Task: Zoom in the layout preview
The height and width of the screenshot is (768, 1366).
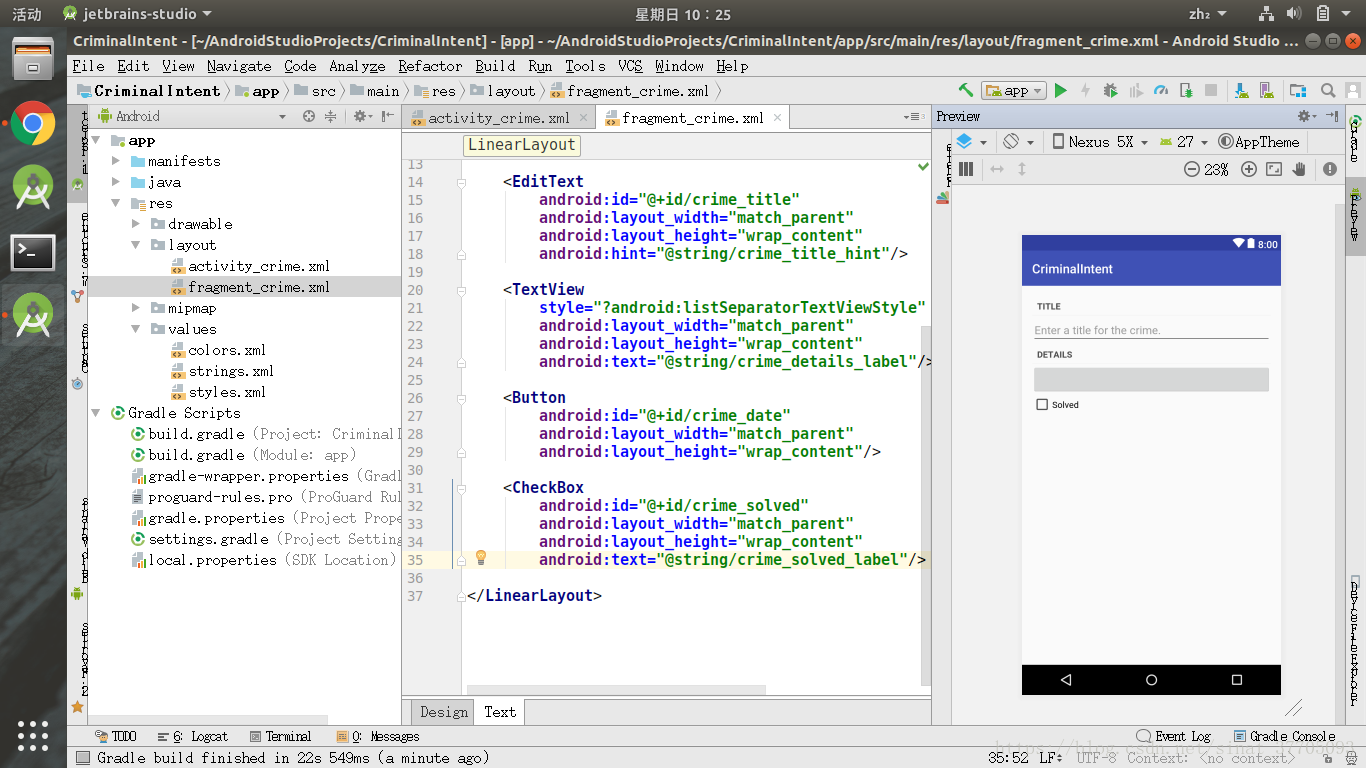Action: 1248,169
